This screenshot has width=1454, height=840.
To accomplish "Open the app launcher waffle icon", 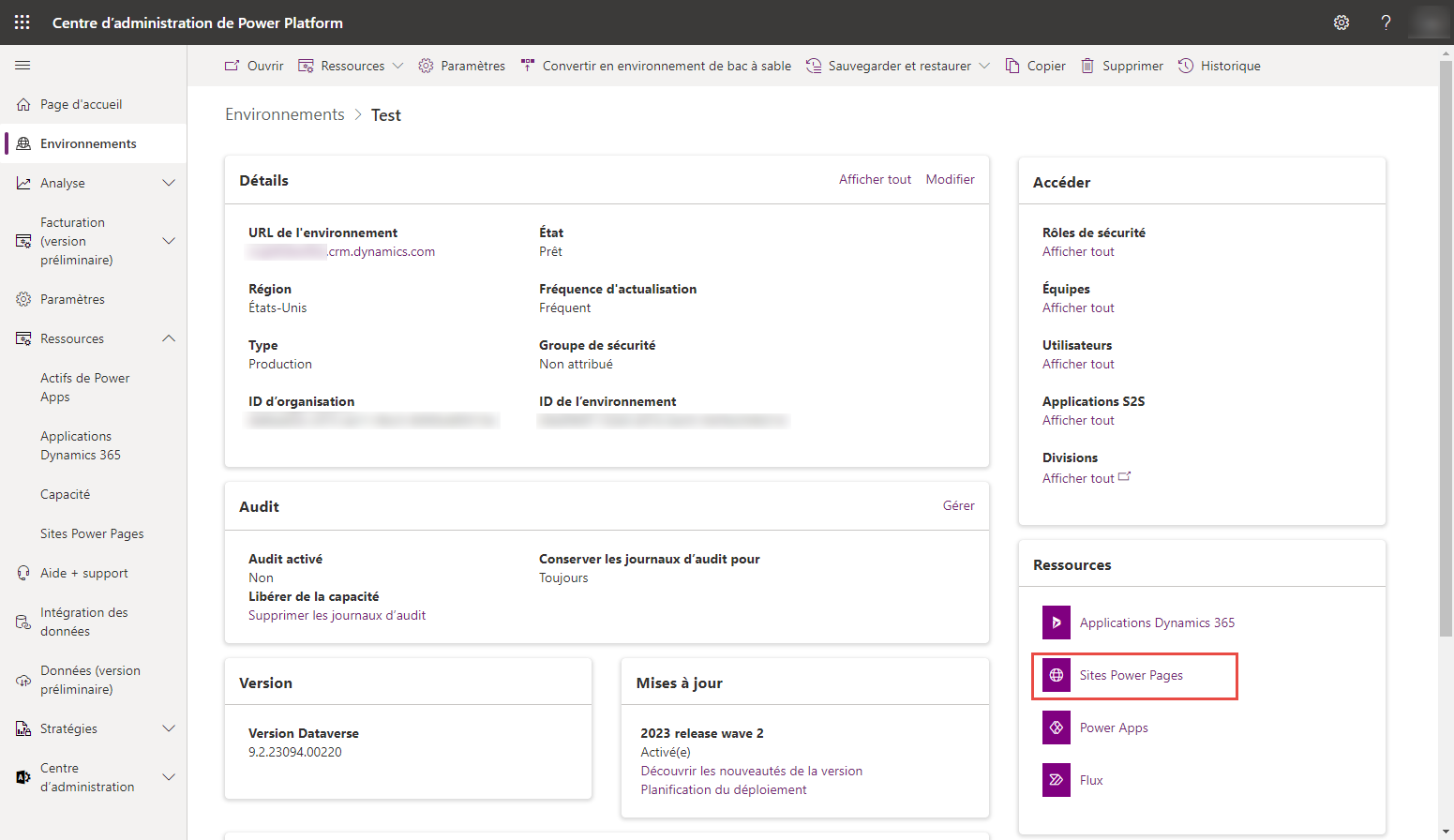I will [22, 22].
